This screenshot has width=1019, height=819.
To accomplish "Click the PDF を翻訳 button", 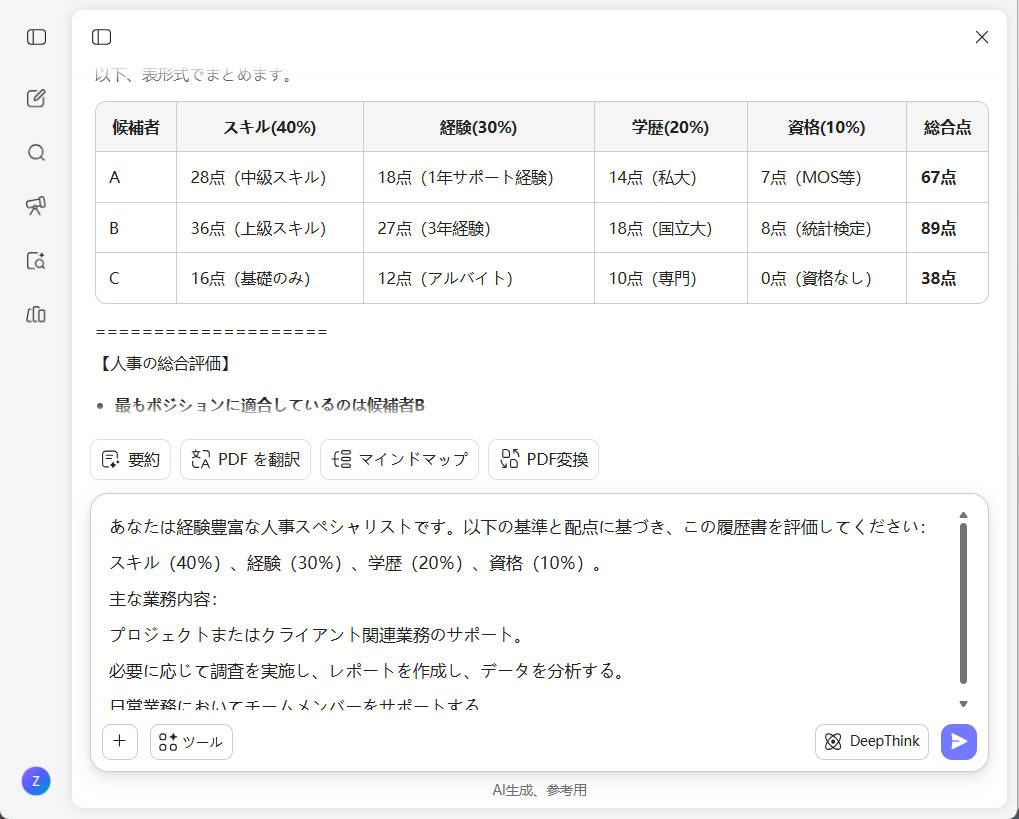I will [x=246, y=460].
